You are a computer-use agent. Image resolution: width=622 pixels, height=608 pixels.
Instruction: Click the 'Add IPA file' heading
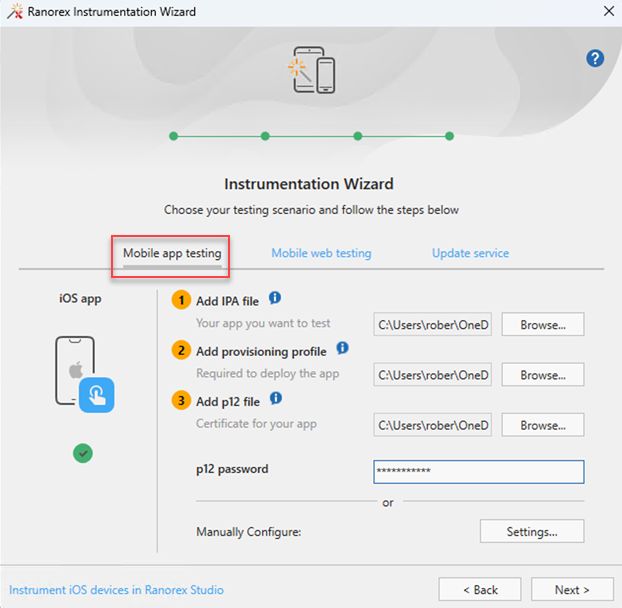[227, 301]
